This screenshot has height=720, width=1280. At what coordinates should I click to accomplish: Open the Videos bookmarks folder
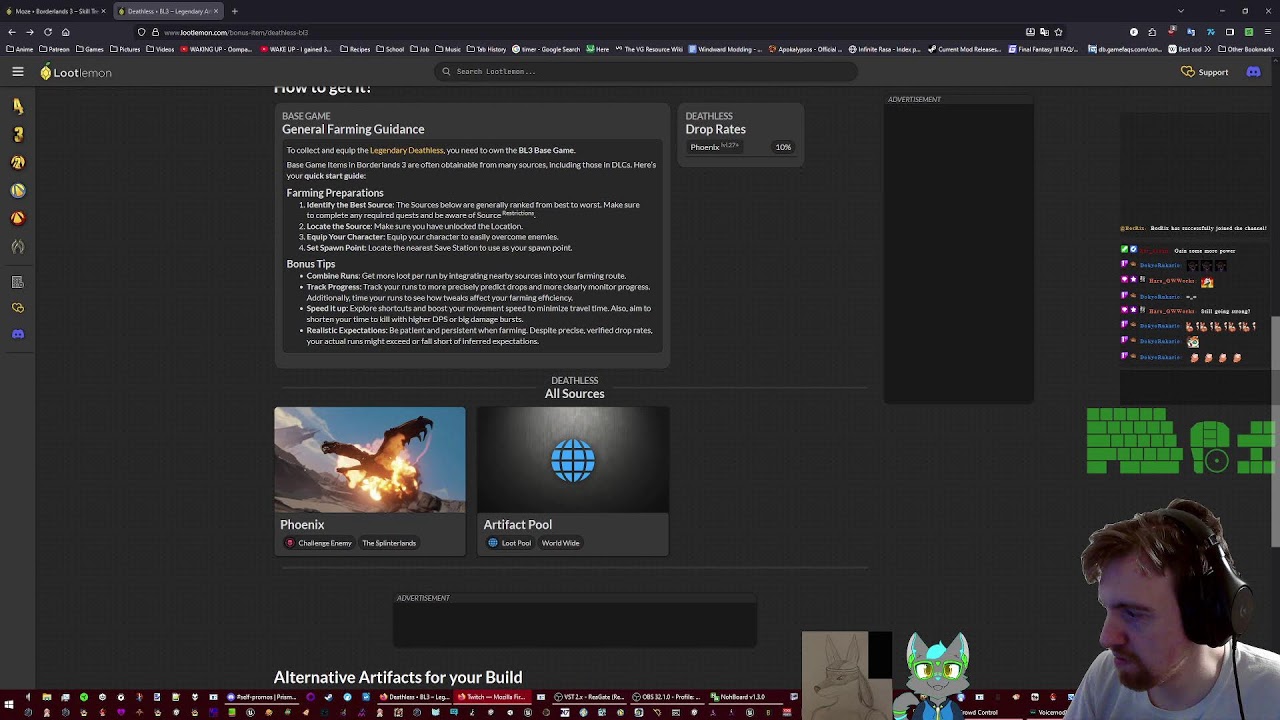(x=160, y=49)
